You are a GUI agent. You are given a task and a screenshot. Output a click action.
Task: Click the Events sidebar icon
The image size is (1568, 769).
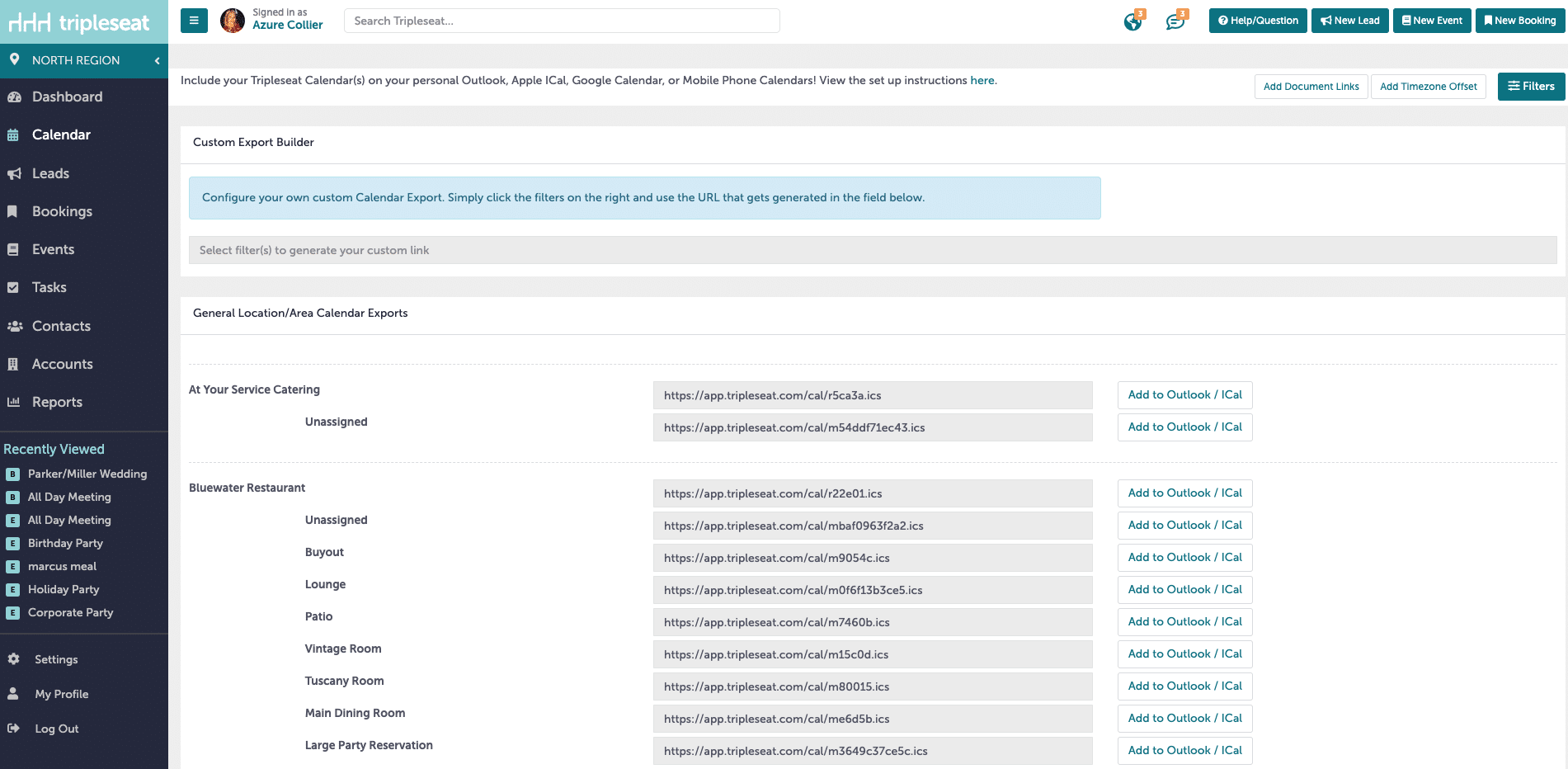tap(12, 249)
